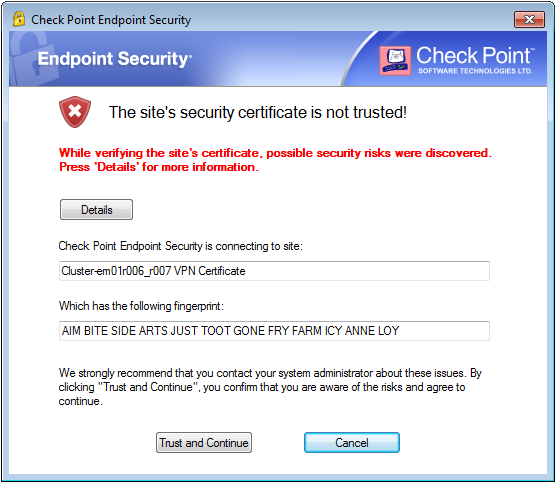Viewport: 556px width, 483px height.
Task: Click the Check Point brand text
Action: [475, 55]
